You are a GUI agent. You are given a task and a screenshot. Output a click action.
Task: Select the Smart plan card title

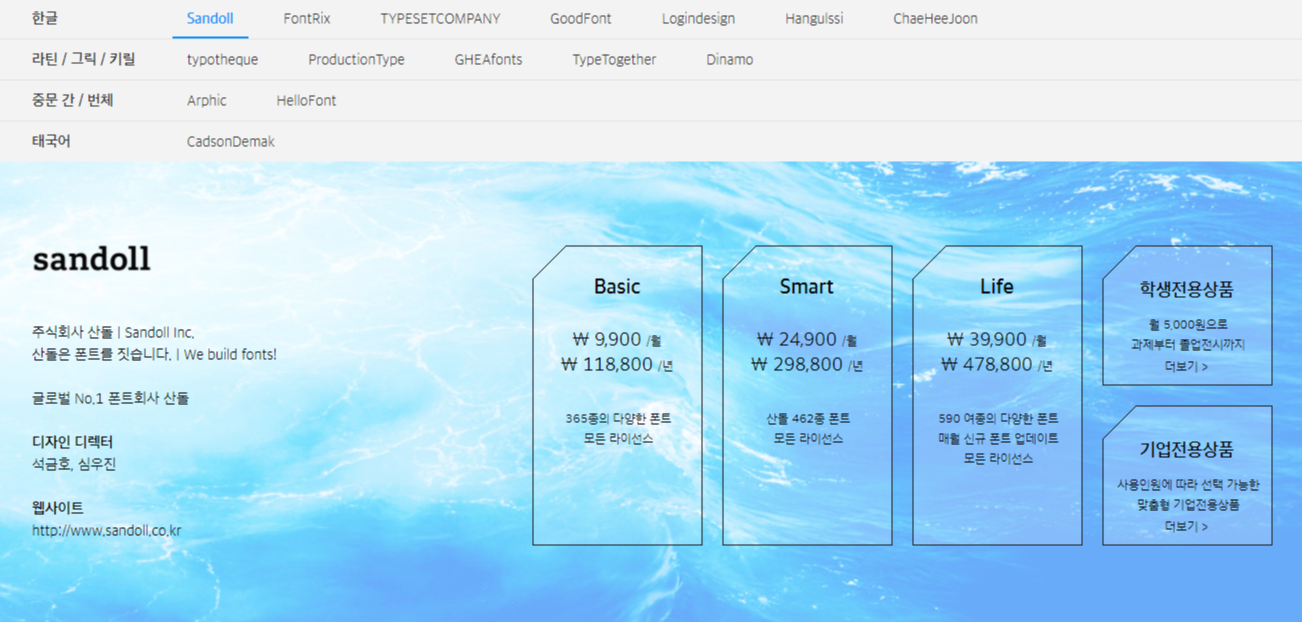pyautogui.click(x=806, y=287)
